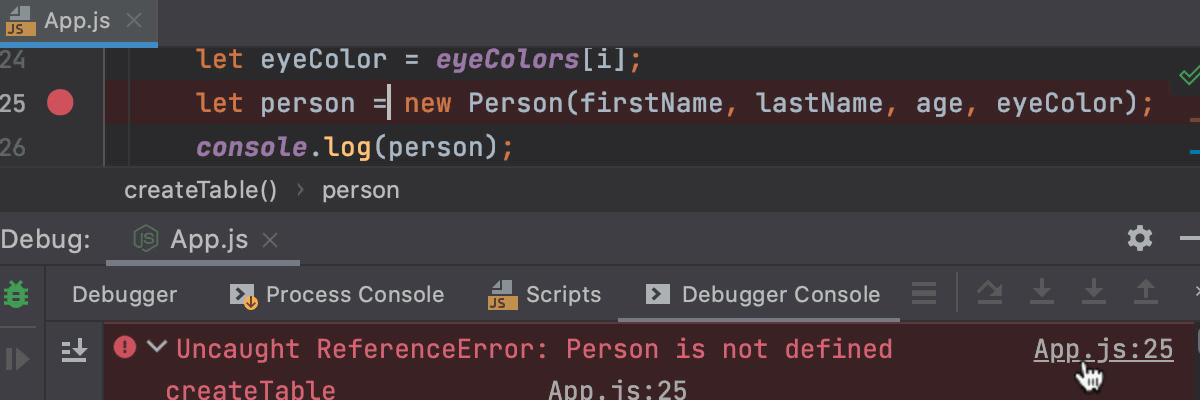Switch to the Debugger tab

[125, 295]
